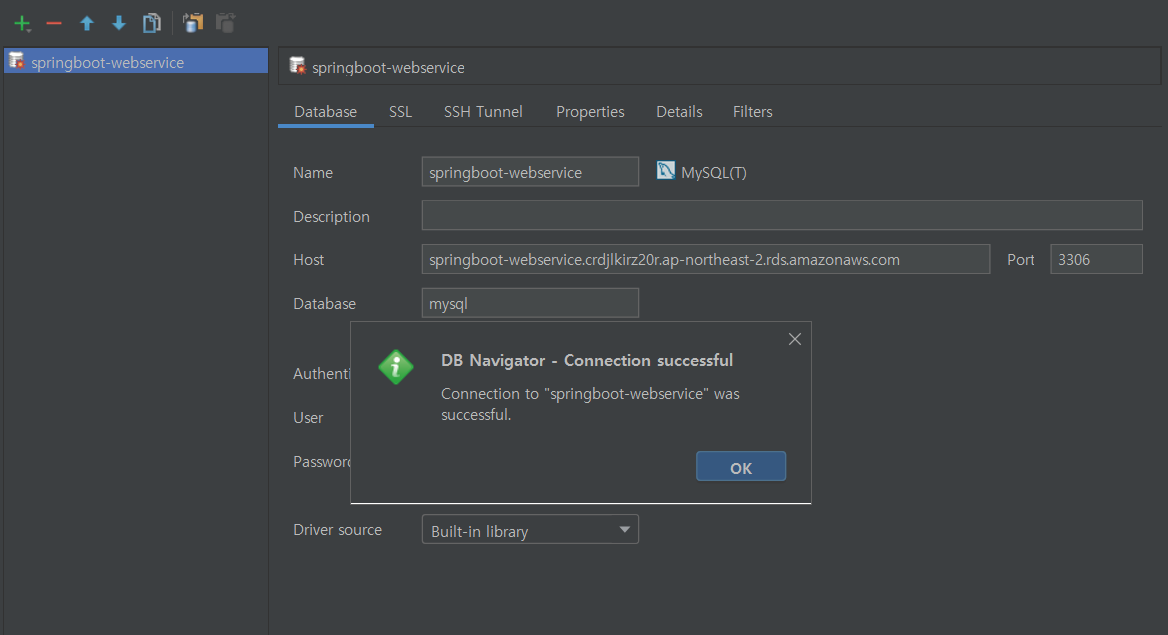Switch to the Properties tab
Screen dimensions: 1168x635
590,112
